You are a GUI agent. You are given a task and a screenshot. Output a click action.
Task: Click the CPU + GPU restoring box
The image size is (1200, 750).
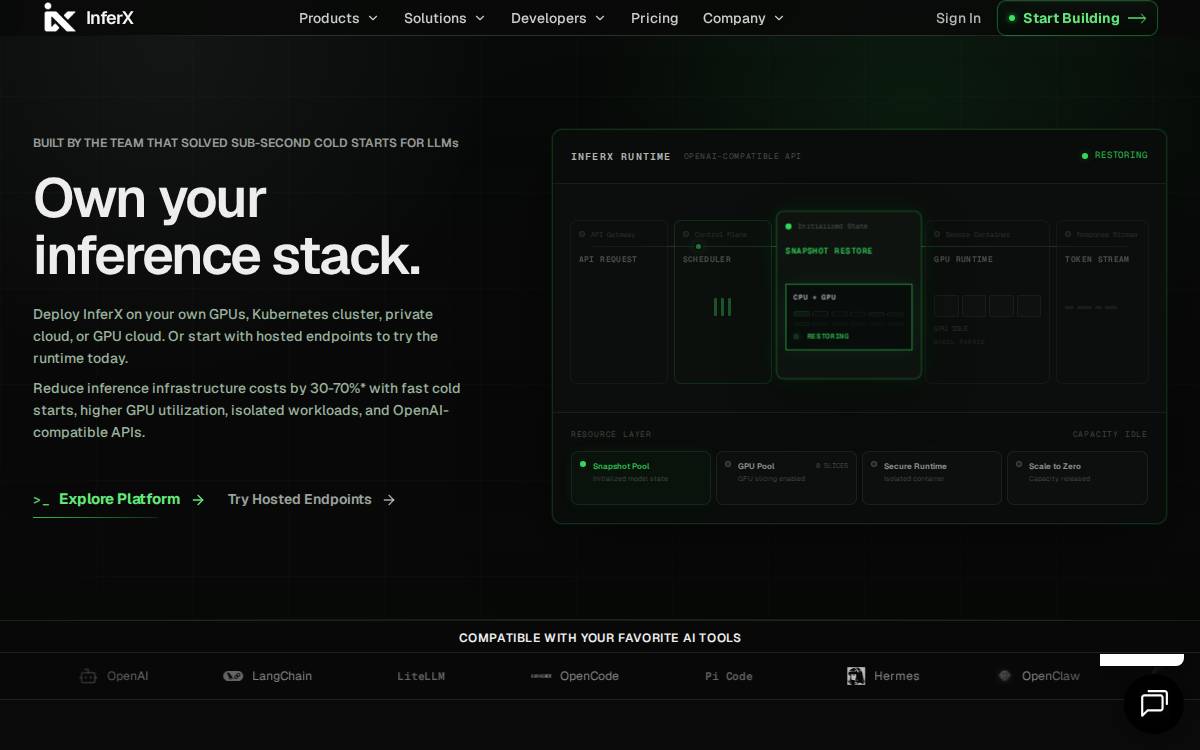pos(849,317)
